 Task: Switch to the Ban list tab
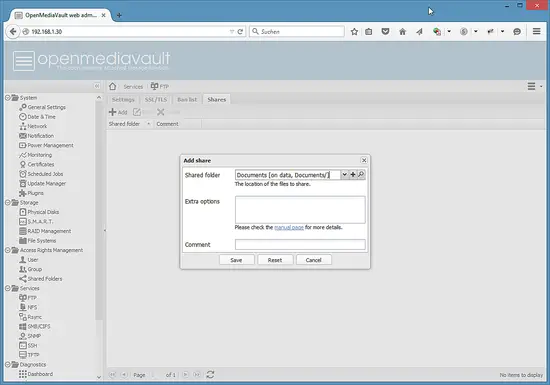[x=187, y=100]
